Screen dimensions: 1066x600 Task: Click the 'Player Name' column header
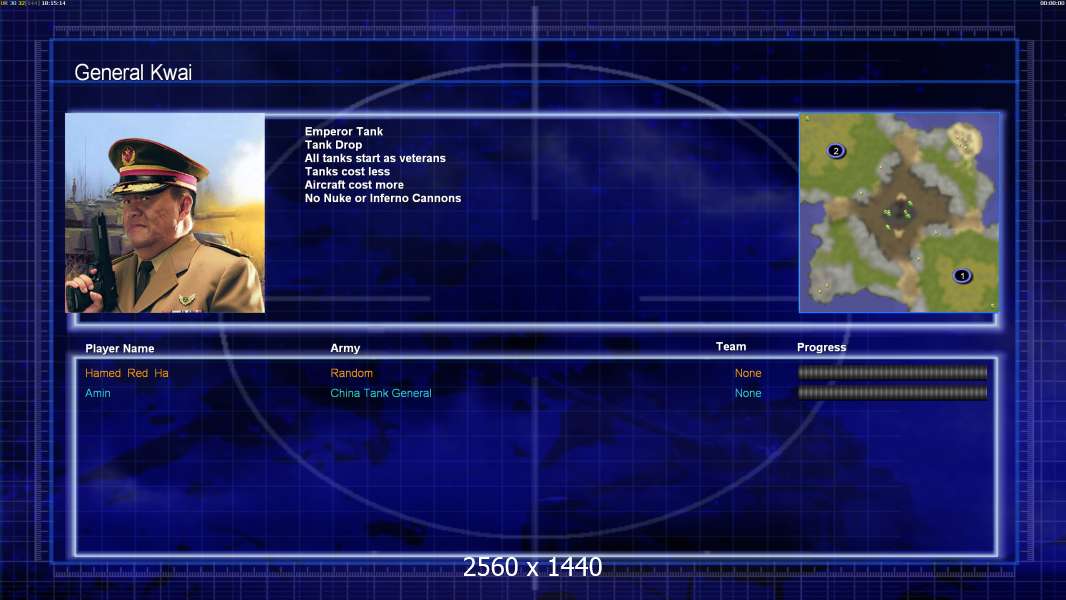120,349
